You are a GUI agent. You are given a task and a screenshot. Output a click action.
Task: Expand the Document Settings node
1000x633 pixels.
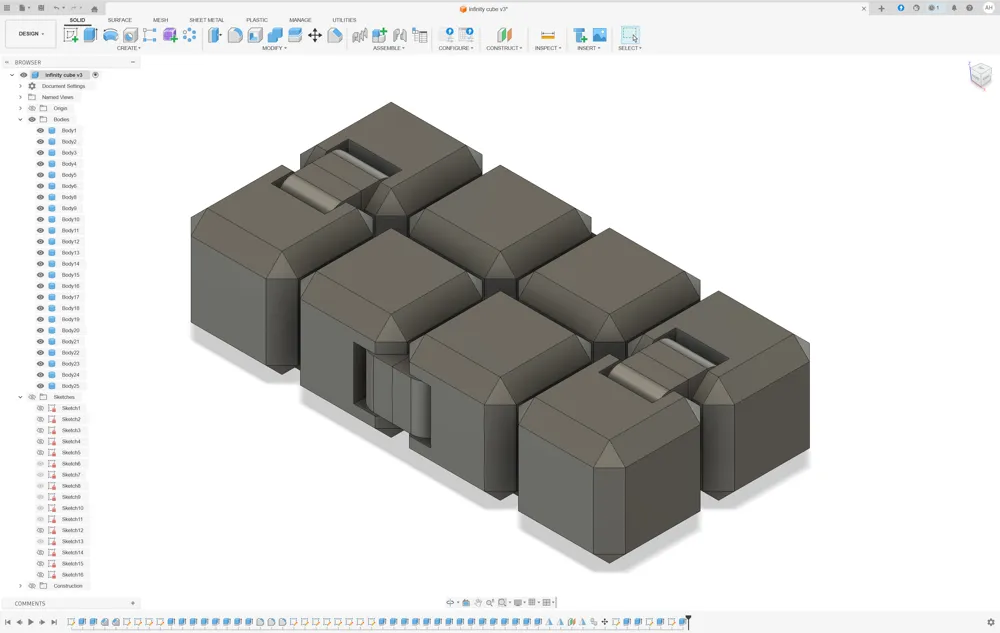pyautogui.click(x=20, y=86)
